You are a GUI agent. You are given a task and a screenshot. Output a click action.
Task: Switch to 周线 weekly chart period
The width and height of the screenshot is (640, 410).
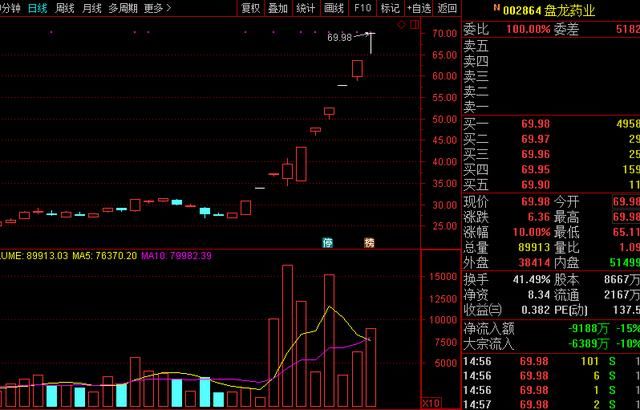click(65, 8)
